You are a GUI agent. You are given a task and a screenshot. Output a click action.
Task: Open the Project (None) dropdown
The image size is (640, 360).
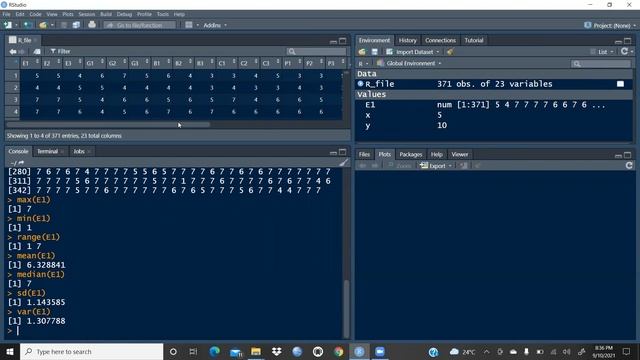click(610, 25)
